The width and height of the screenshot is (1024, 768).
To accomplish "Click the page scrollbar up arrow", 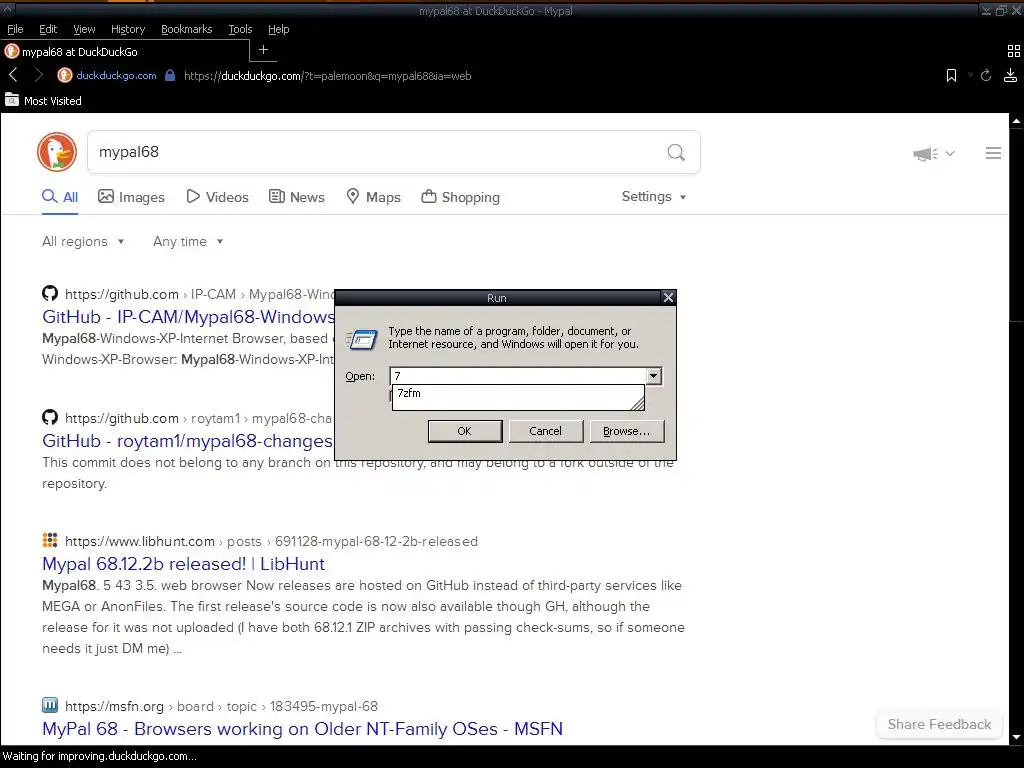I will (1016, 121).
